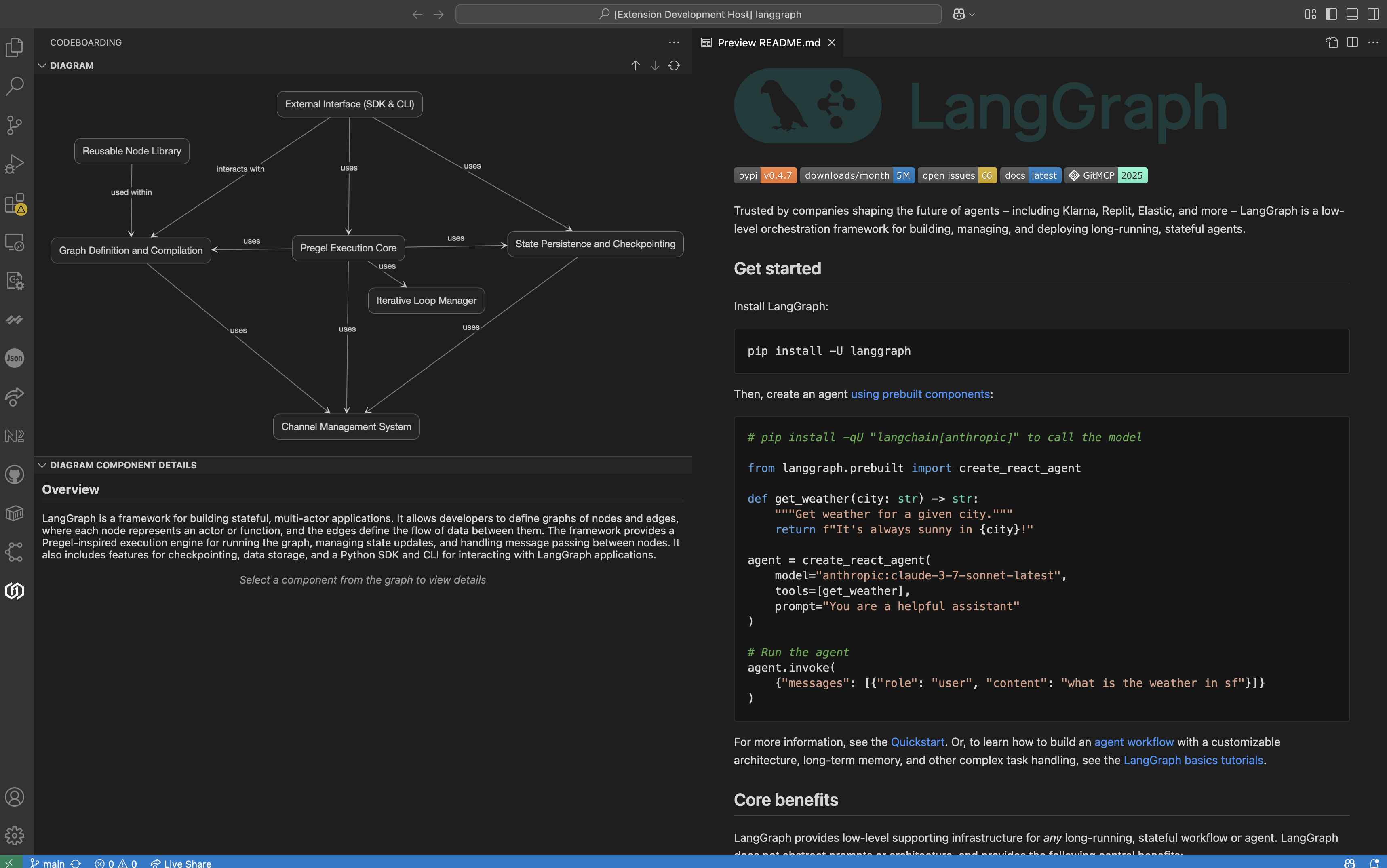Open the graph nodes view in activity bar
The image size is (1387, 868).
[15, 552]
